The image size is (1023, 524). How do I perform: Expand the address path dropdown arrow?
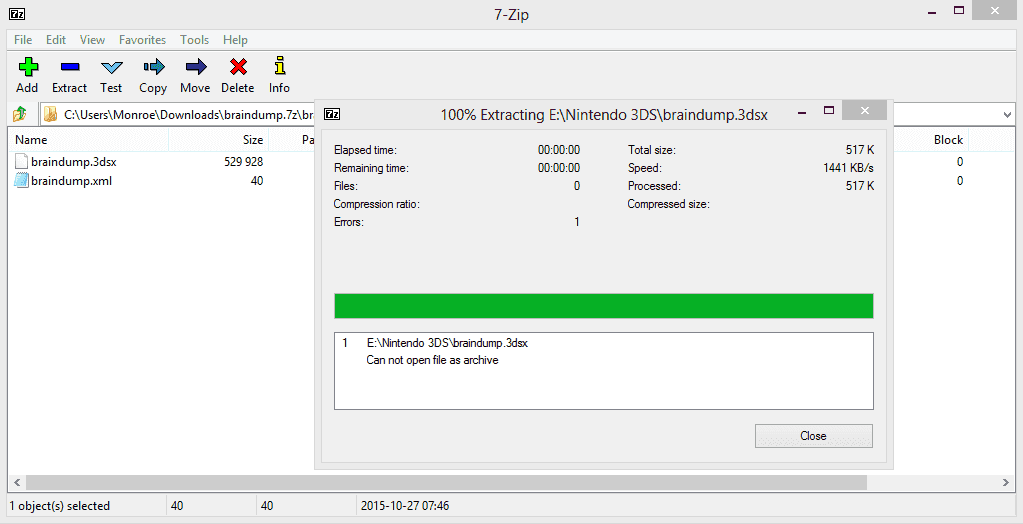pos(1007,115)
